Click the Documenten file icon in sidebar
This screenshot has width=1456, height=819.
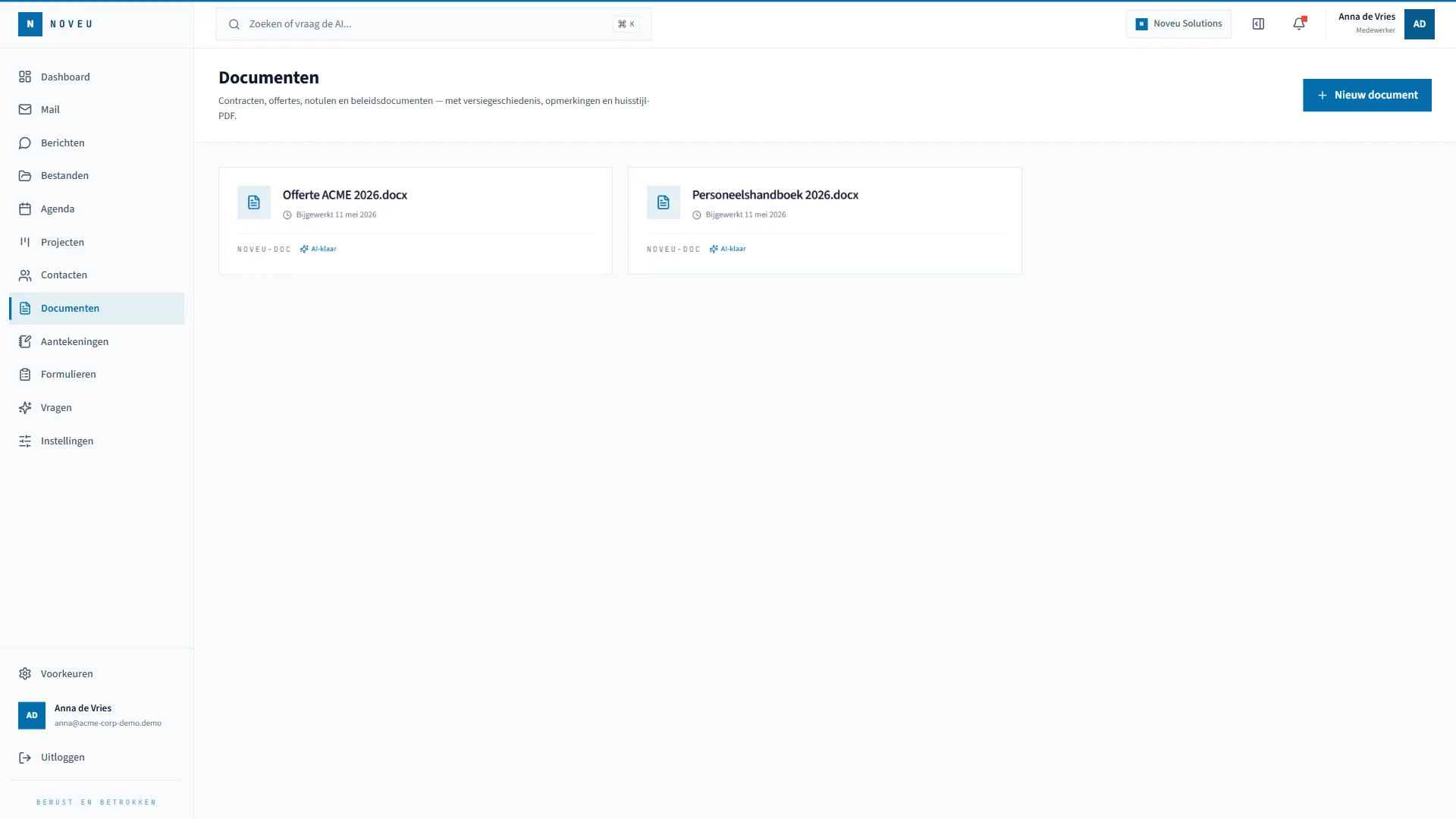(25, 308)
